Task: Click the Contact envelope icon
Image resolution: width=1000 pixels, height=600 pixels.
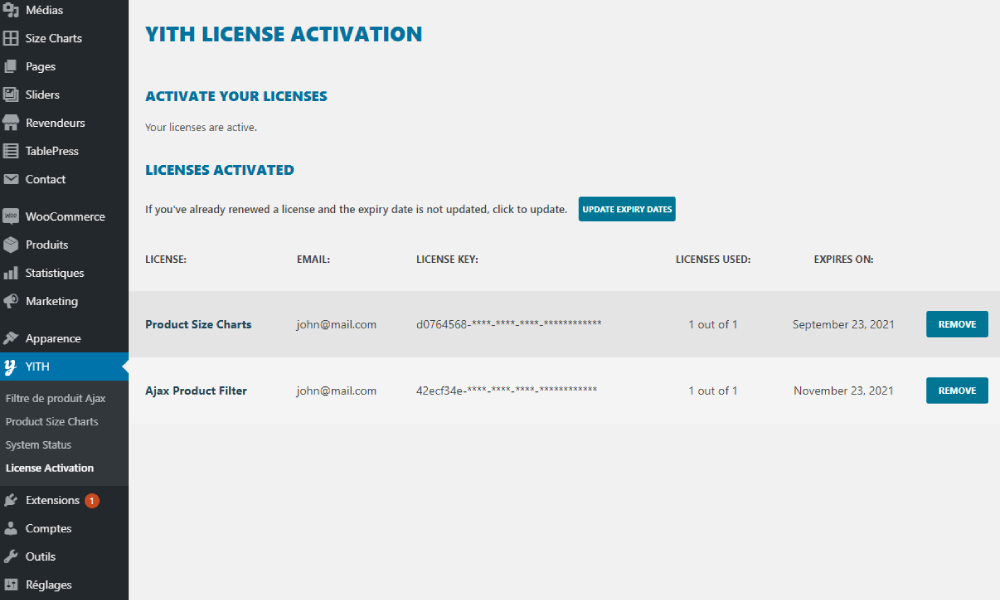Action: pyautogui.click(x=11, y=179)
